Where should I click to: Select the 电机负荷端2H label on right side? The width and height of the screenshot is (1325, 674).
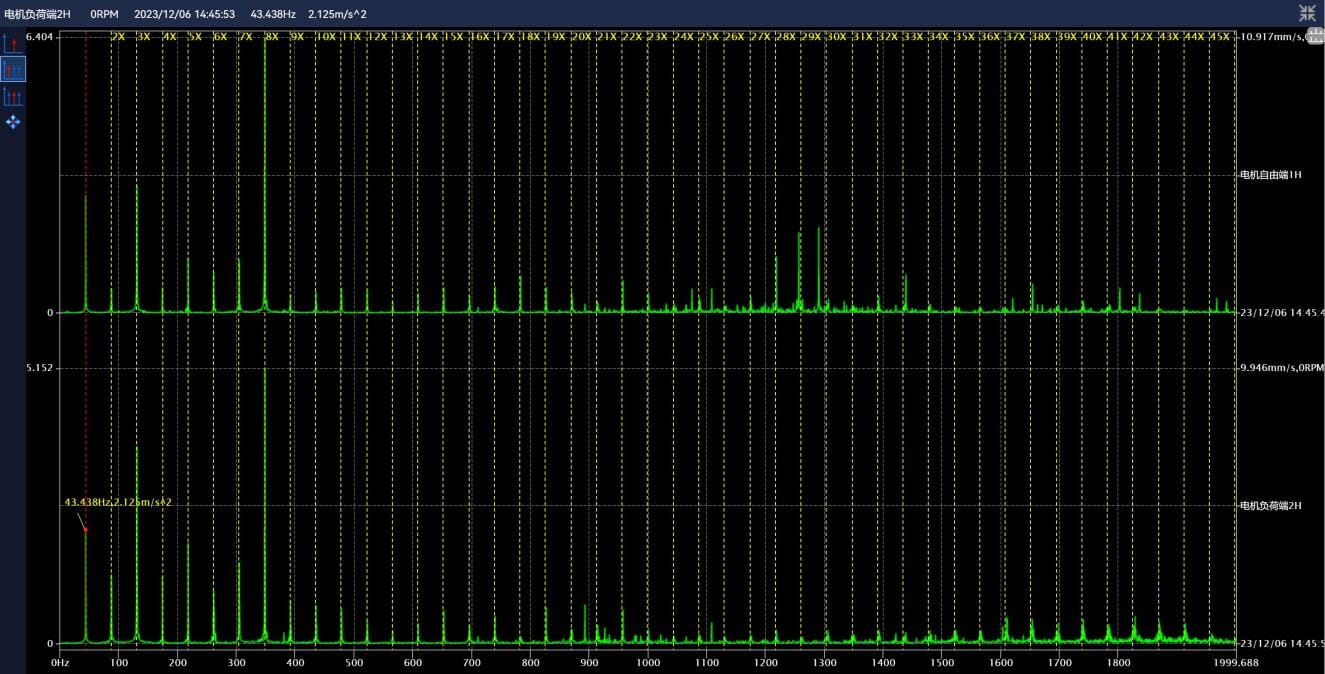(1270, 506)
